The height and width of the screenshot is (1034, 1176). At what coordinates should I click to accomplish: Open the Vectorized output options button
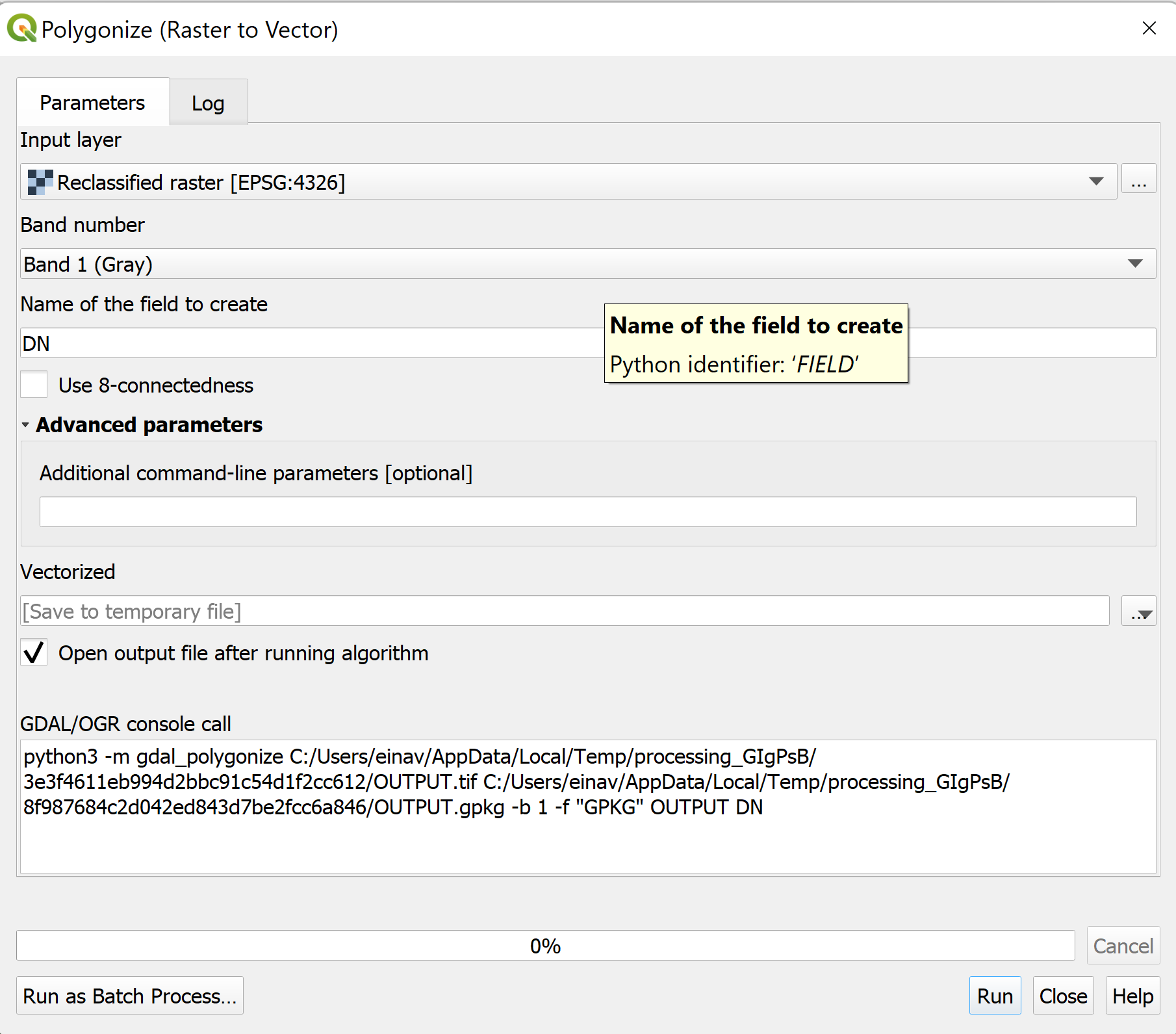coord(1138,612)
